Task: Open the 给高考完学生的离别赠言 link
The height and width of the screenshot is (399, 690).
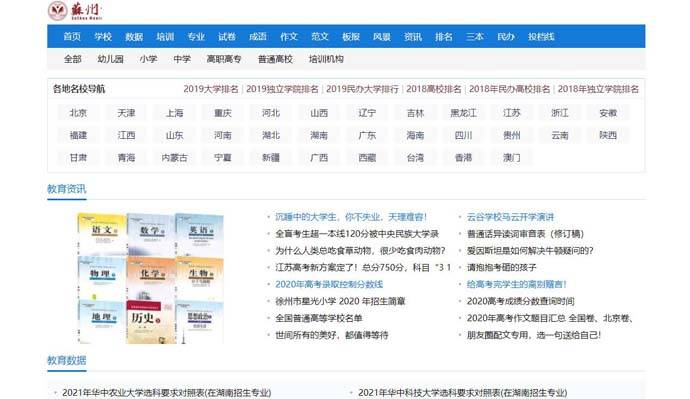Action: [x=517, y=284]
